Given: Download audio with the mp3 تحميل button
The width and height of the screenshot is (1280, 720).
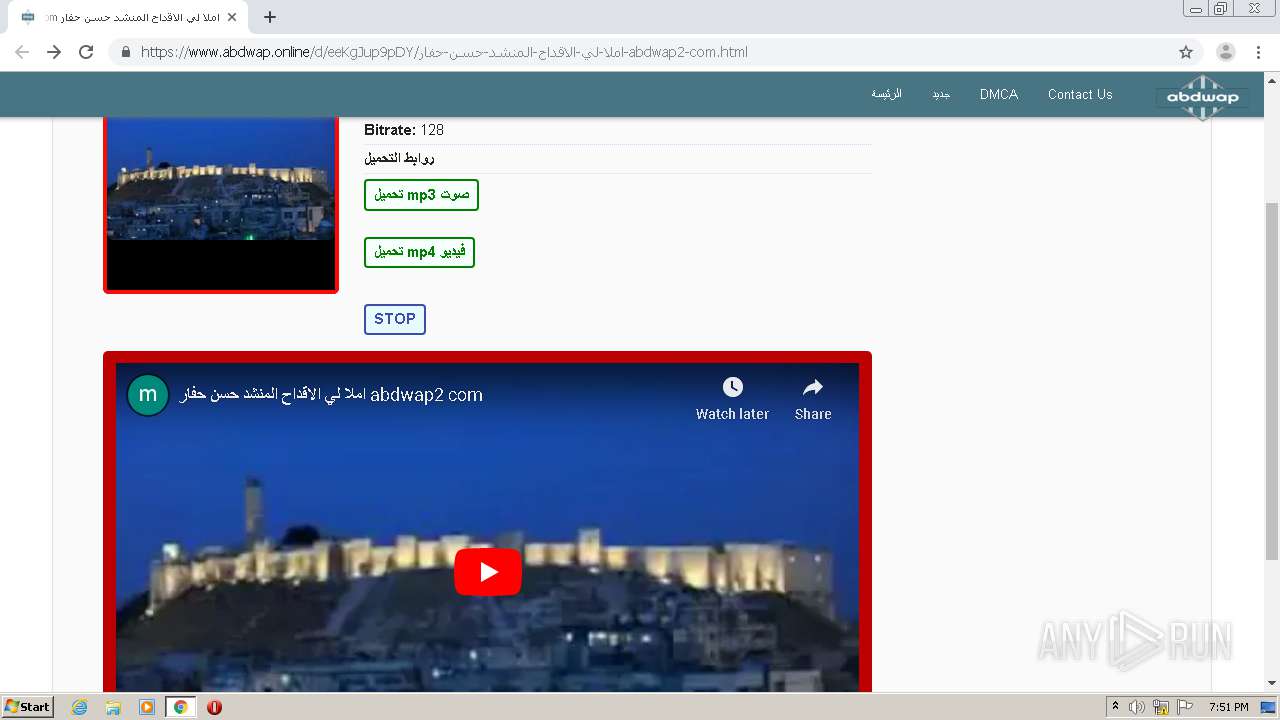Looking at the screenshot, I should point(421,195).
